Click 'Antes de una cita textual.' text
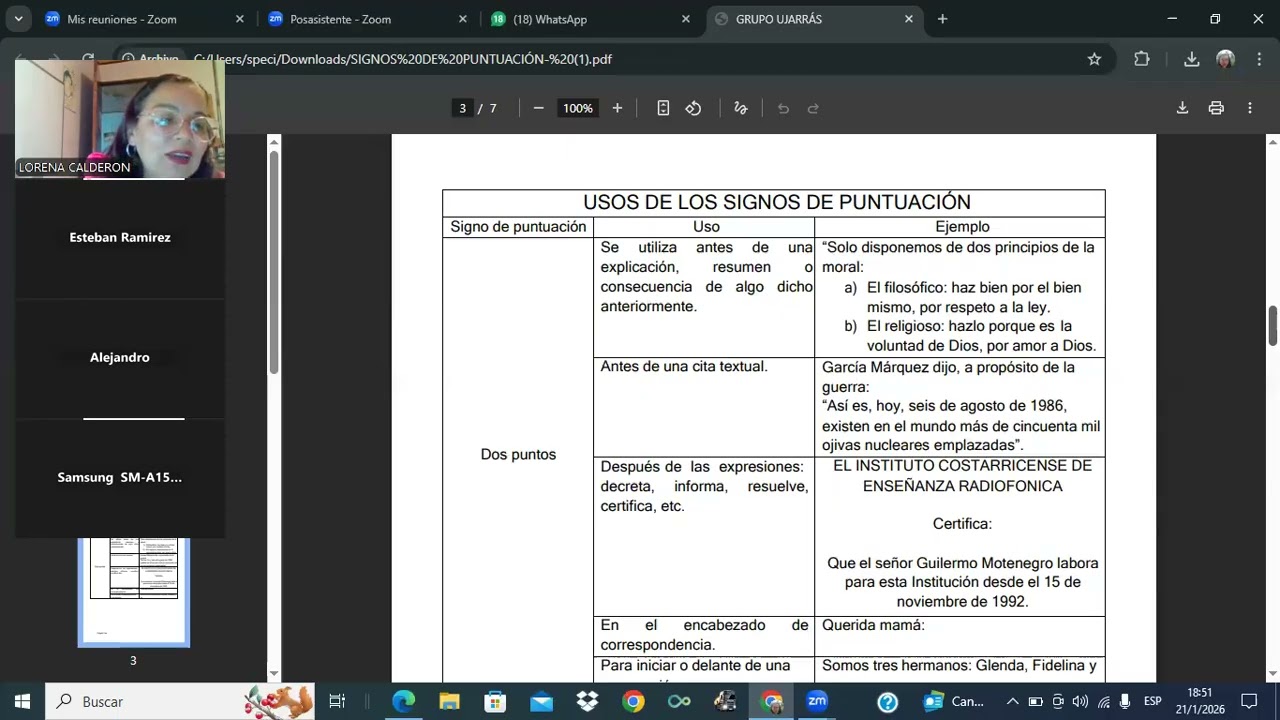Screen dimensions: 1280x720 tap(684, 367)
